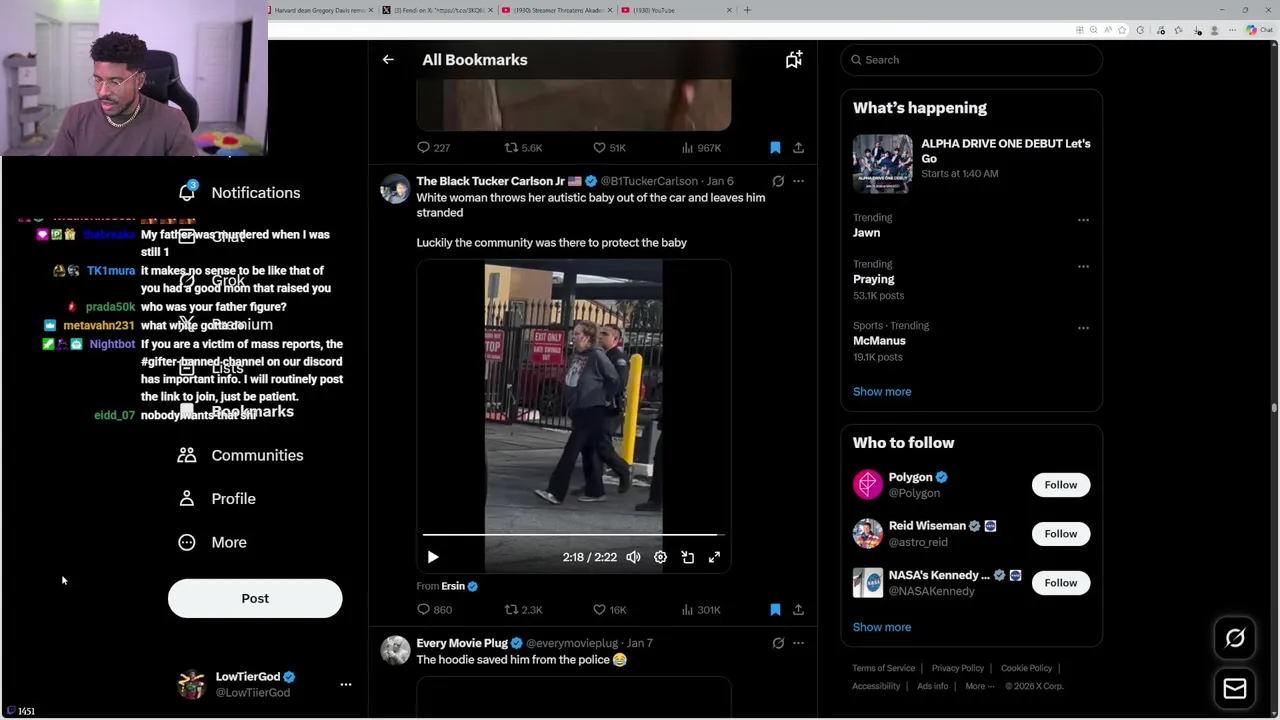Open replies on the 227-reply post
The image size is (1280, 720).
433,148
